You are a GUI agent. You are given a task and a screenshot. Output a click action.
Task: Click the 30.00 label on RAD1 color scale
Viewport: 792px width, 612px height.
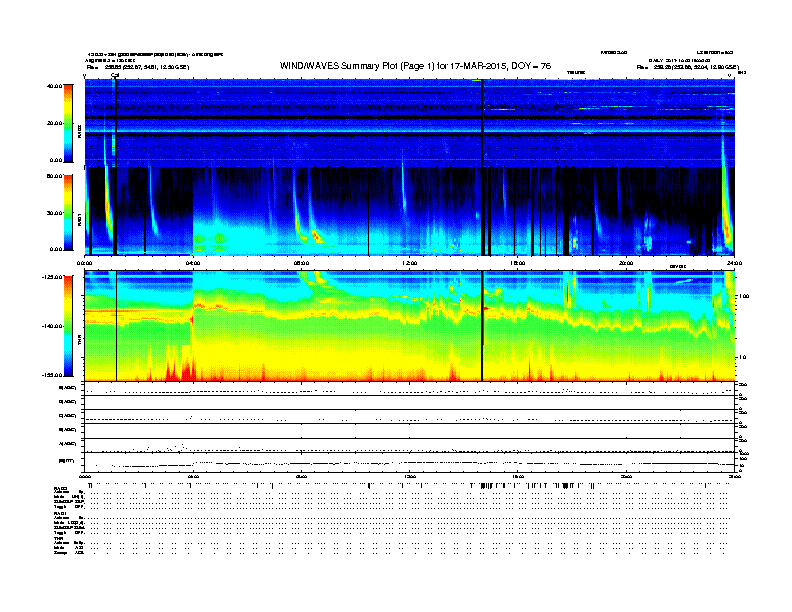(x=54, y=213)
